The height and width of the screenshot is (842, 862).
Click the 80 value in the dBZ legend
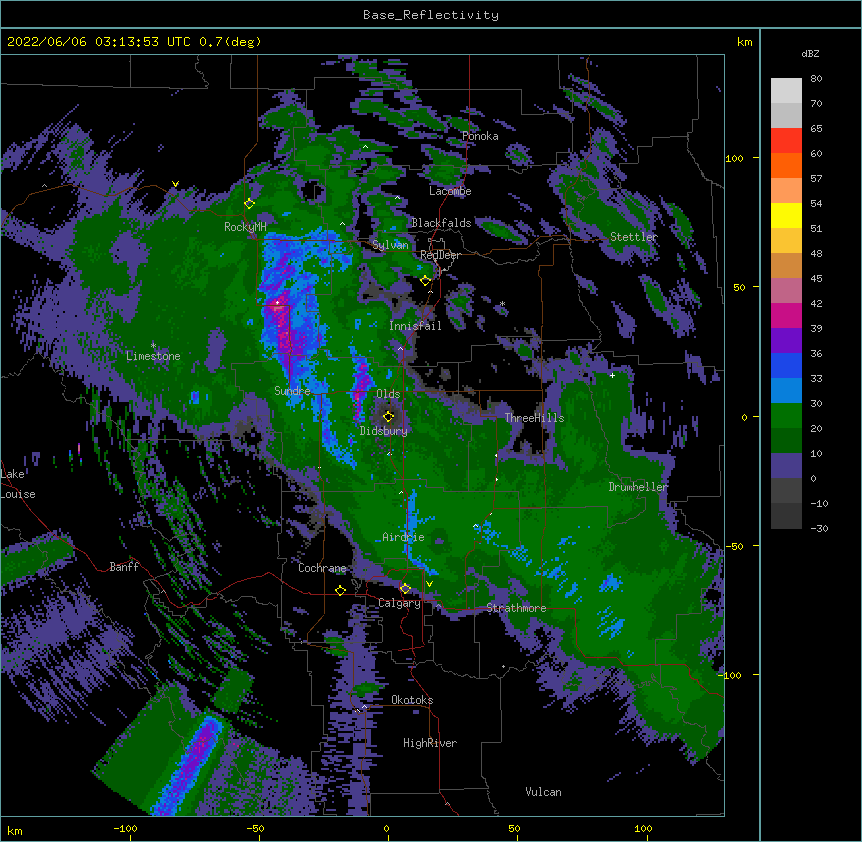tap(816, 79)
